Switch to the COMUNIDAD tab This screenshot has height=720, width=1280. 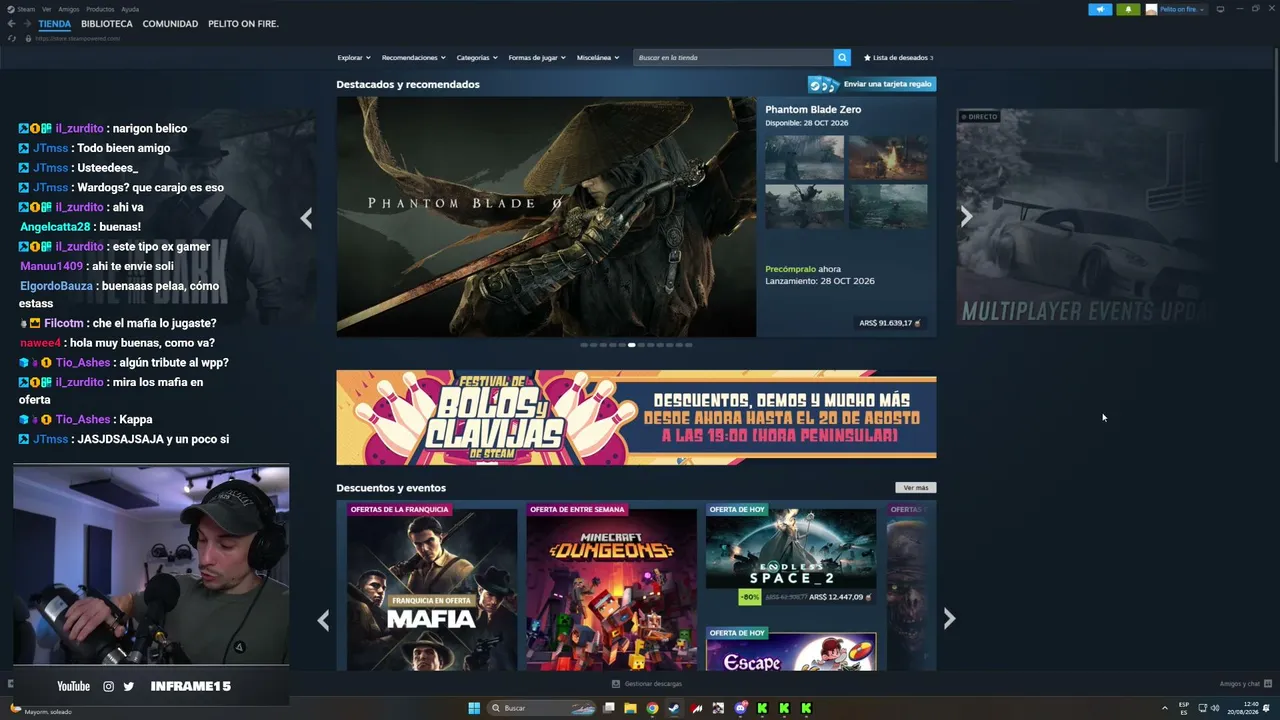pyautogui.click(x=170, y=24)
